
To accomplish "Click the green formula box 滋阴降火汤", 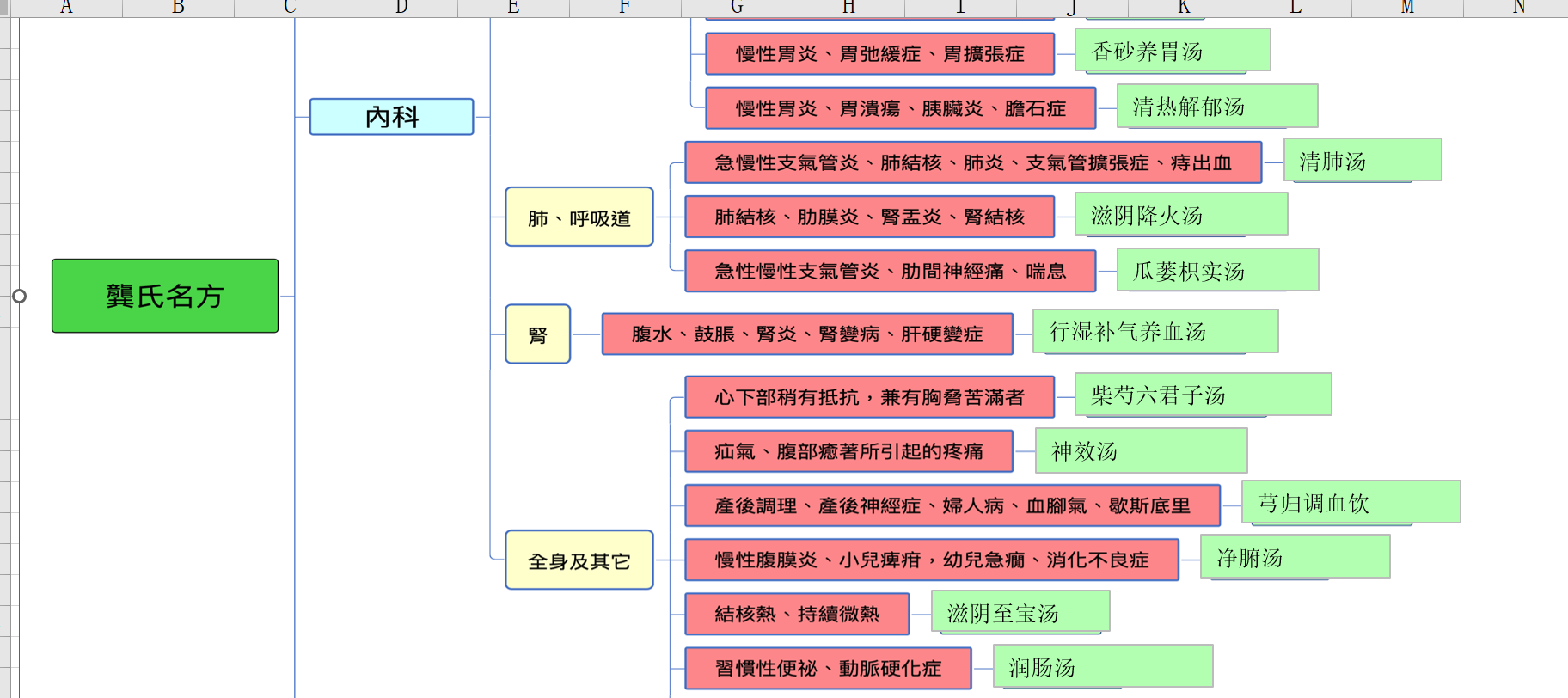I will [x=1181, y=214].
